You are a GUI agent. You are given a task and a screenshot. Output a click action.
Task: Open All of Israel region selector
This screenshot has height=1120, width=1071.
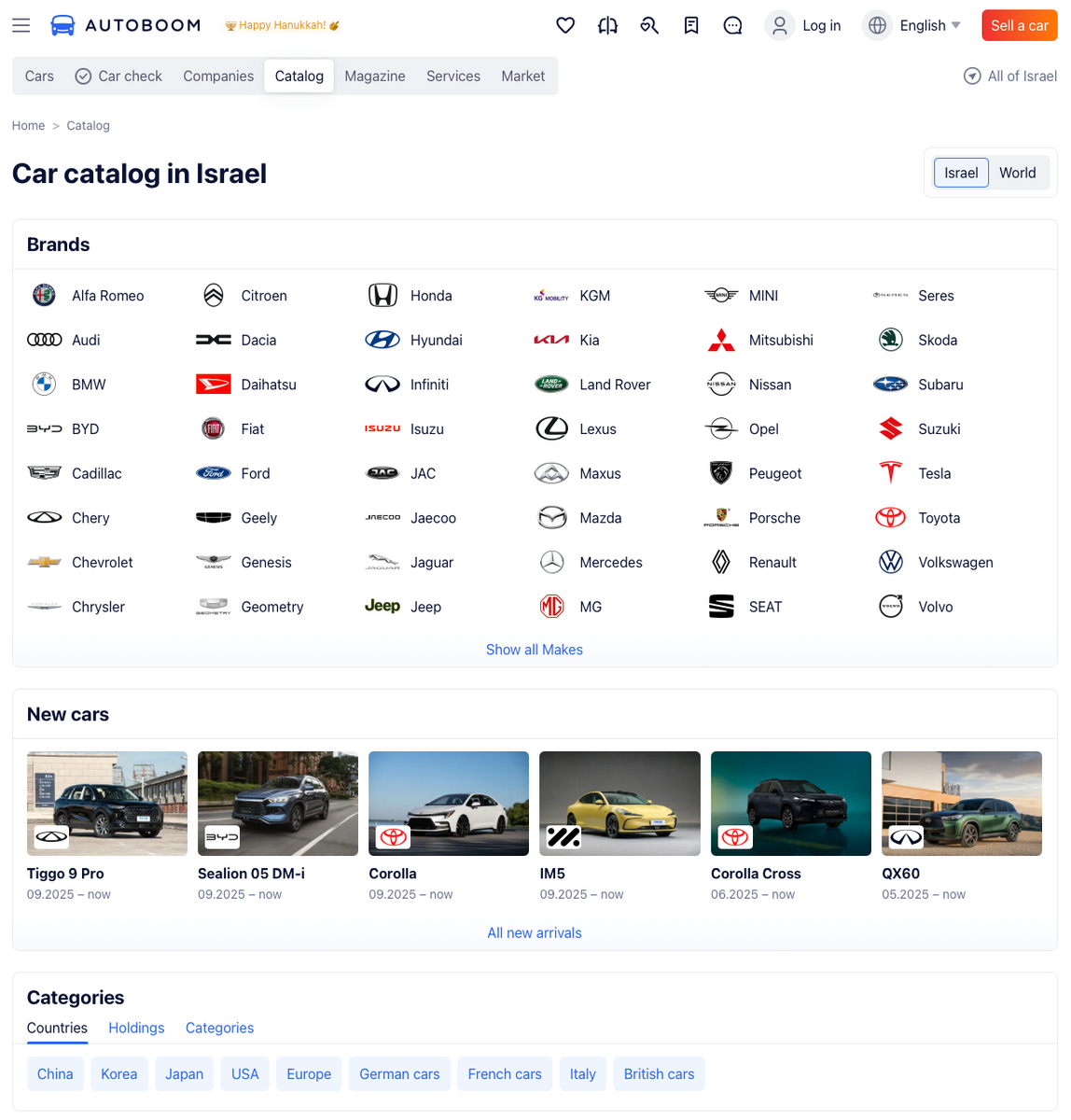coord(1010,76)
